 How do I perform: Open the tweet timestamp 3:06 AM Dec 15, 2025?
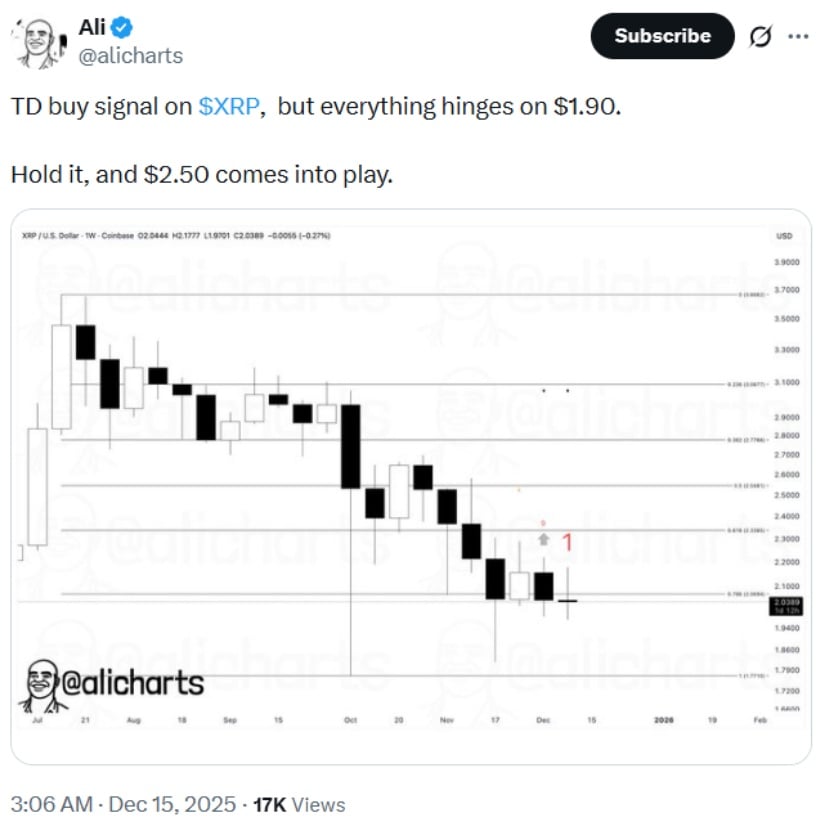pyautogui.click(x=123, y=804)
